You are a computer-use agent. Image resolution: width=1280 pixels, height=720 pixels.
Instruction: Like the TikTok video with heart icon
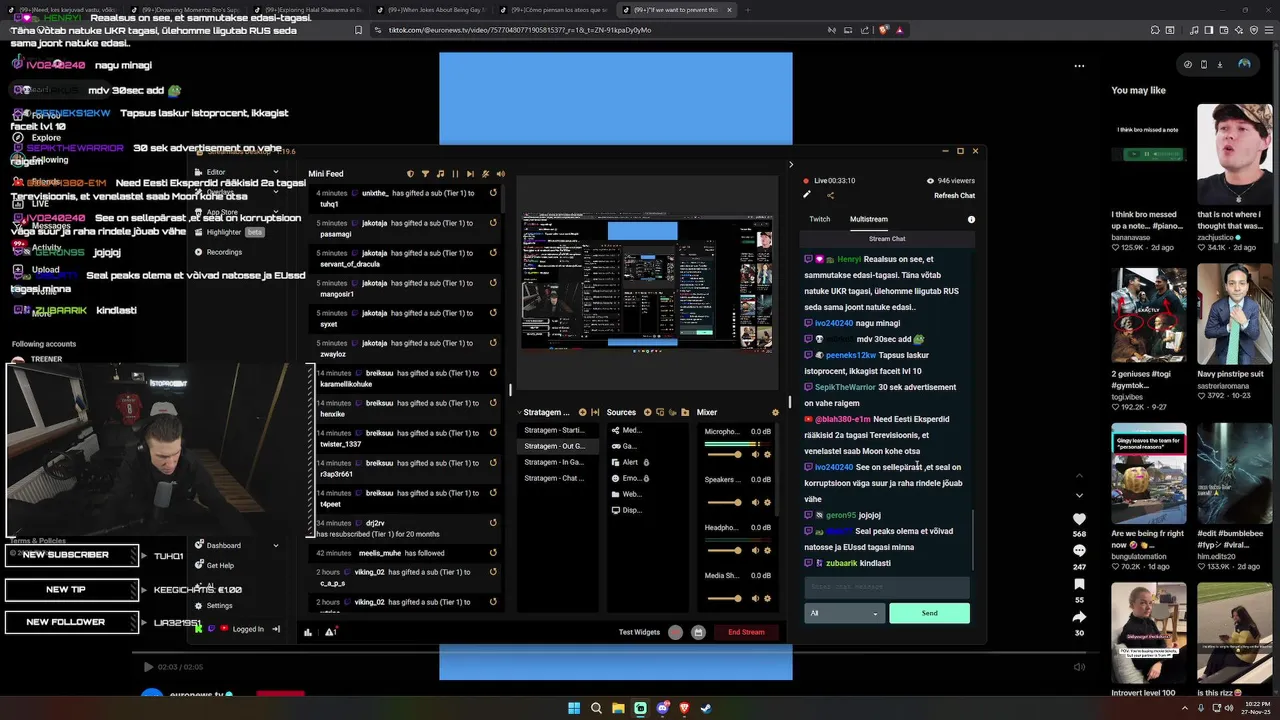click(1079, 519)
